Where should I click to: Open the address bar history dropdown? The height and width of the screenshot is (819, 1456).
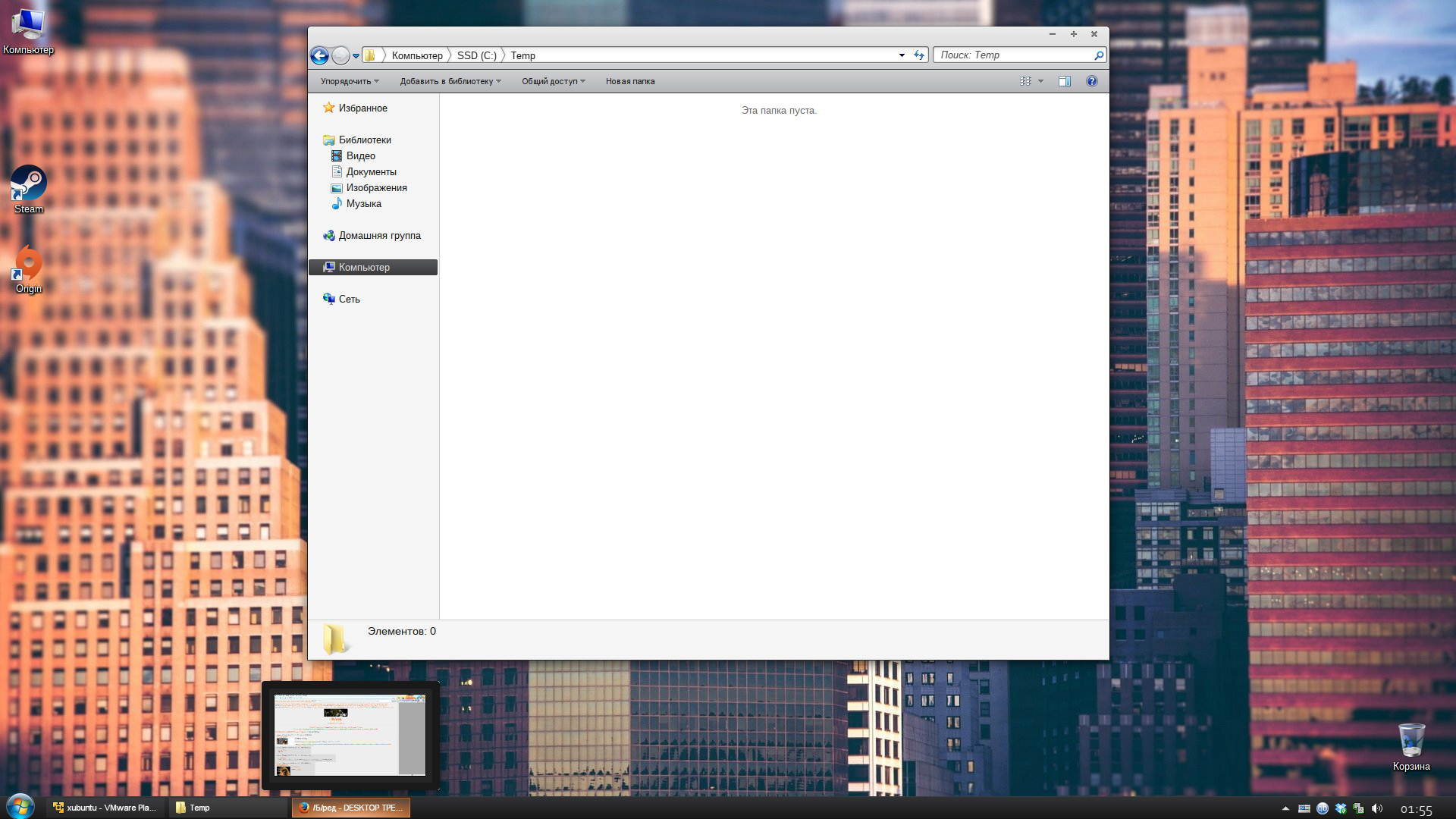click(902, 55)
